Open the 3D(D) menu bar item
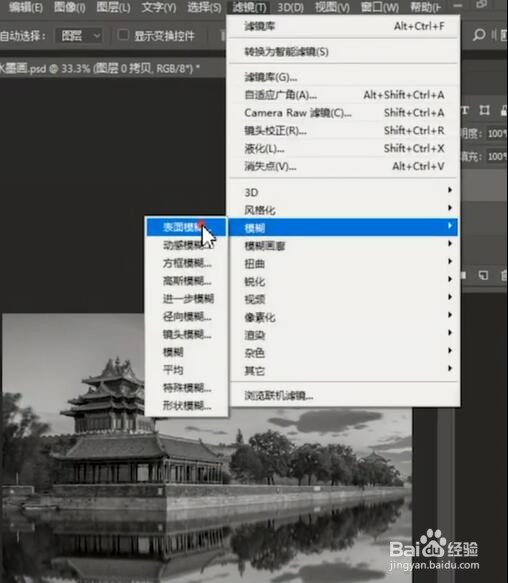 coord(290,7)
